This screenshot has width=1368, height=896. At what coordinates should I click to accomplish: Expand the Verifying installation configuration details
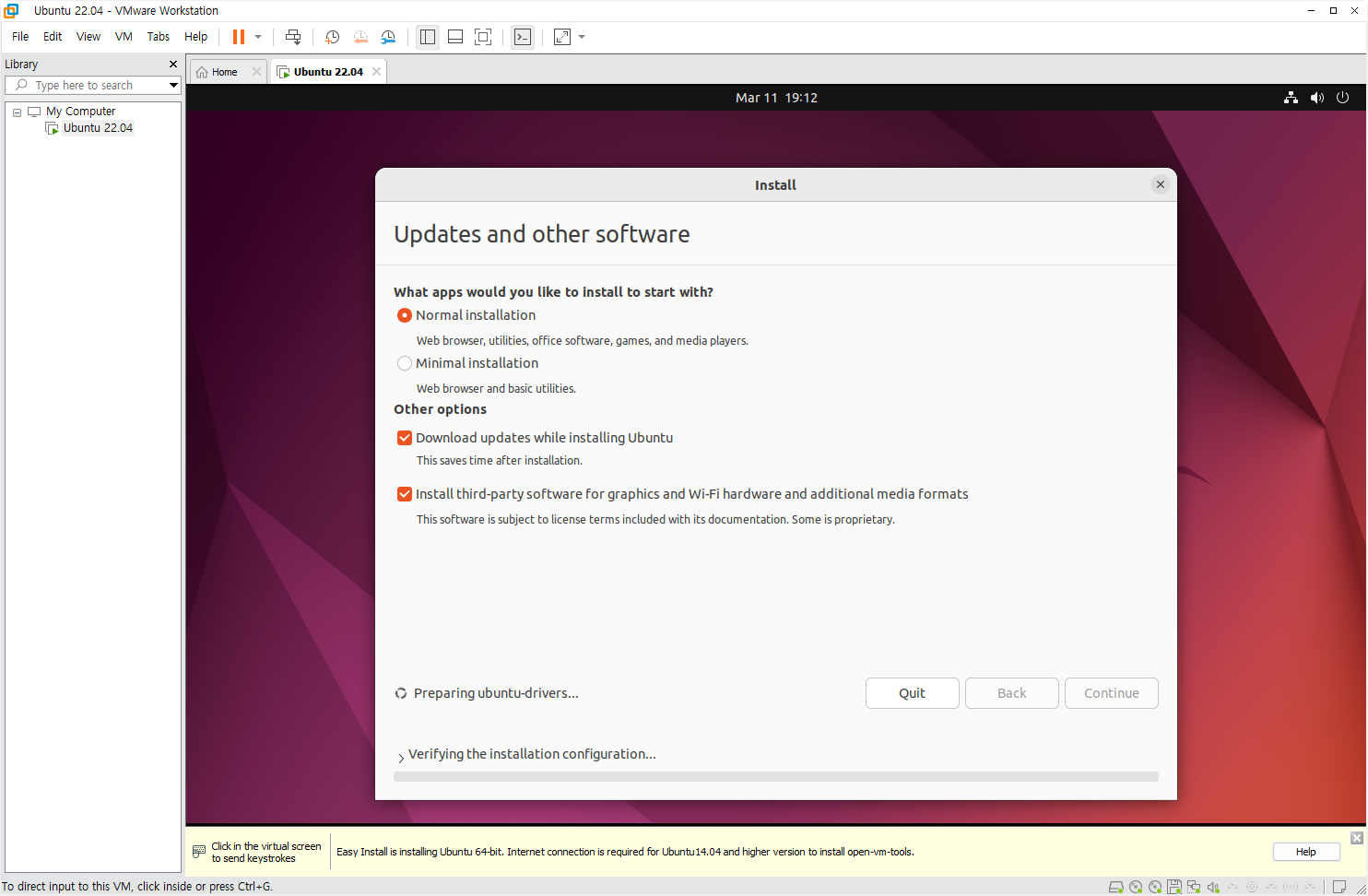[401, 757]
